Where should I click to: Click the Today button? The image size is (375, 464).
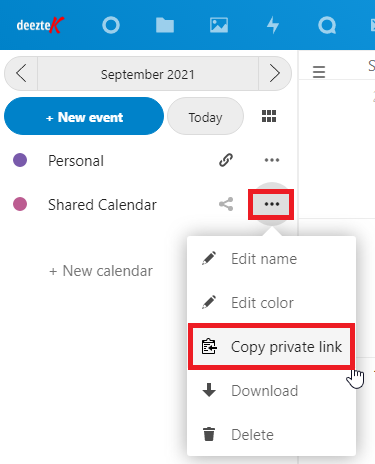click(205, 116)
